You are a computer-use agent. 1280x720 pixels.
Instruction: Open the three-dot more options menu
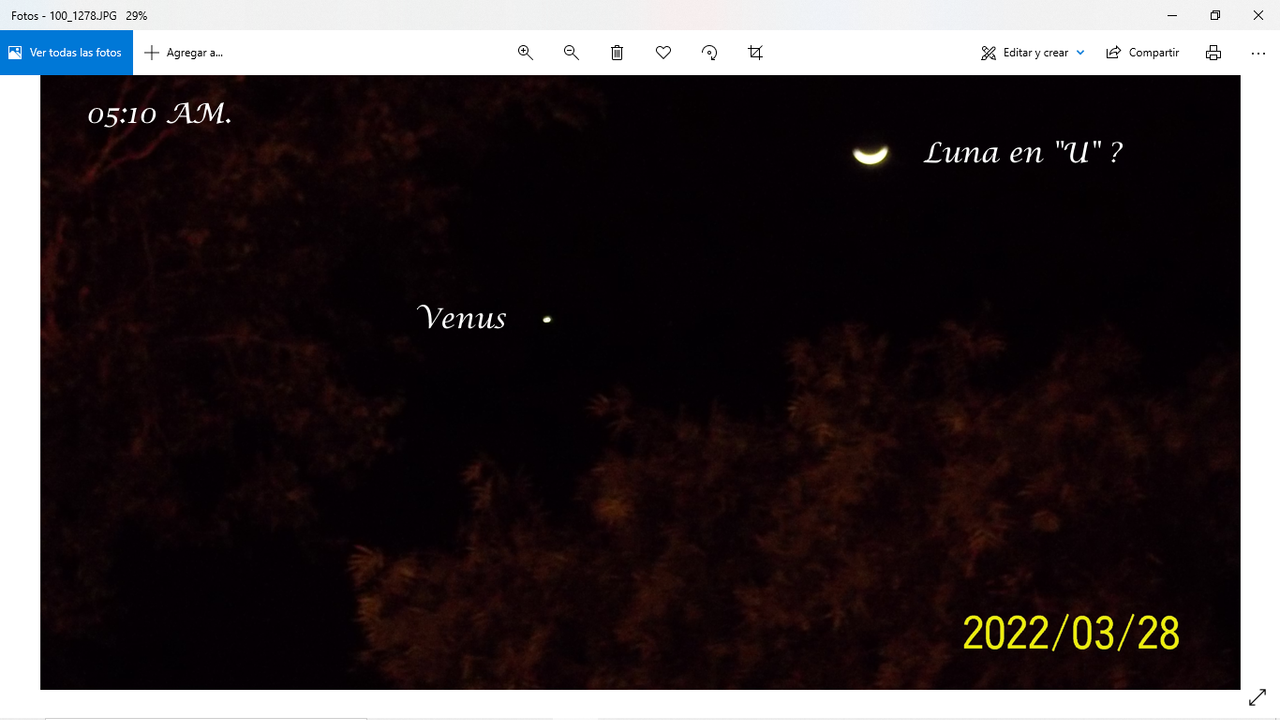(1258, 53)
